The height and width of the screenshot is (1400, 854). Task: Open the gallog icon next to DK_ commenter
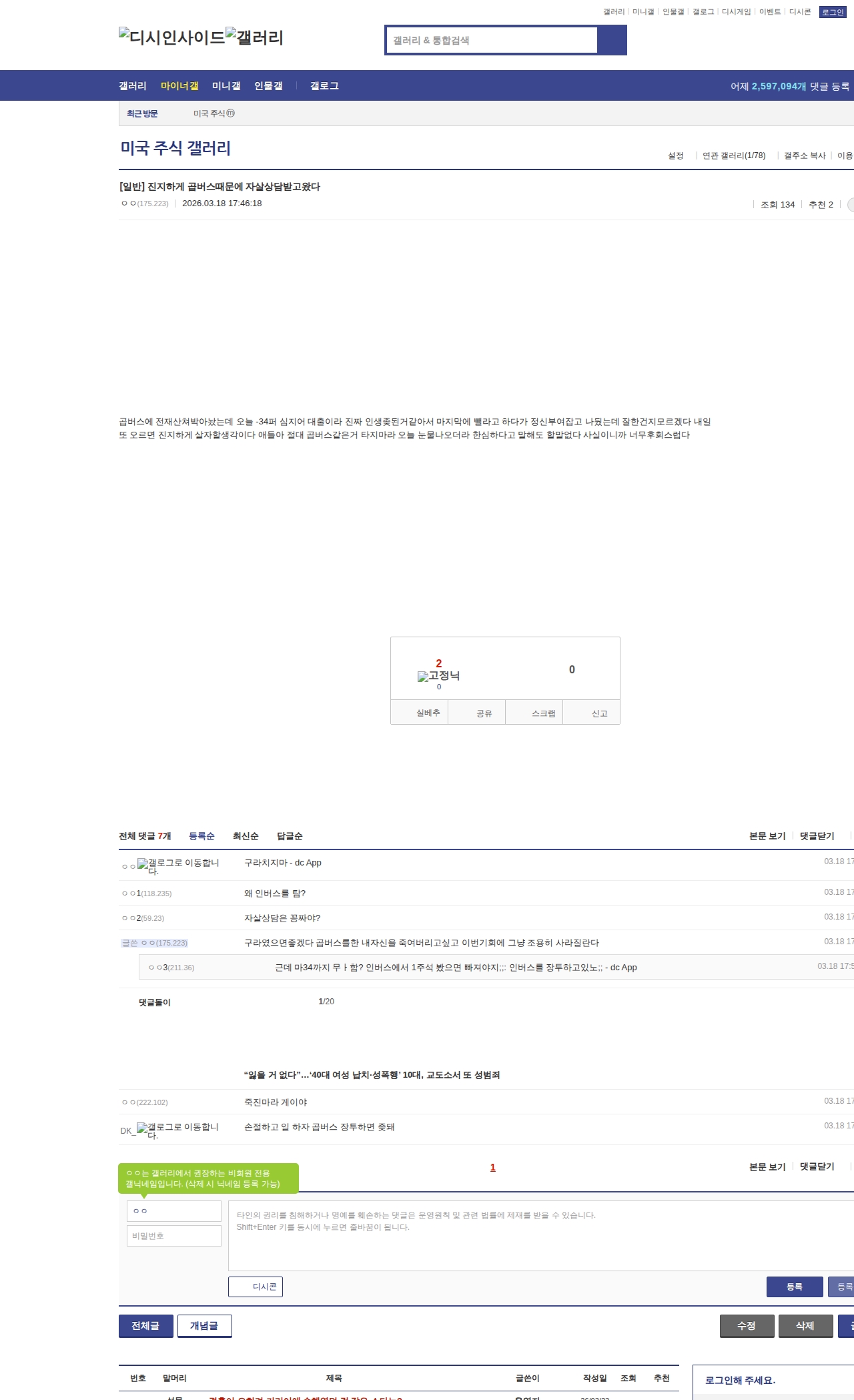coord(177,1130)
